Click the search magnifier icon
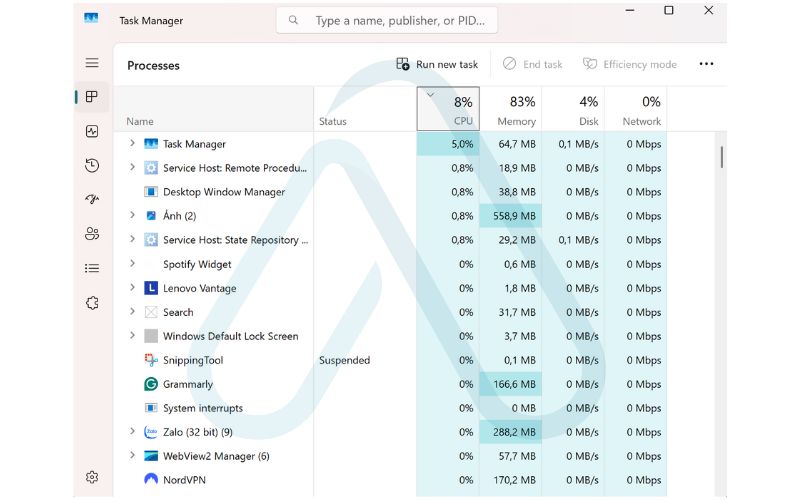 (x=293, y=20)
